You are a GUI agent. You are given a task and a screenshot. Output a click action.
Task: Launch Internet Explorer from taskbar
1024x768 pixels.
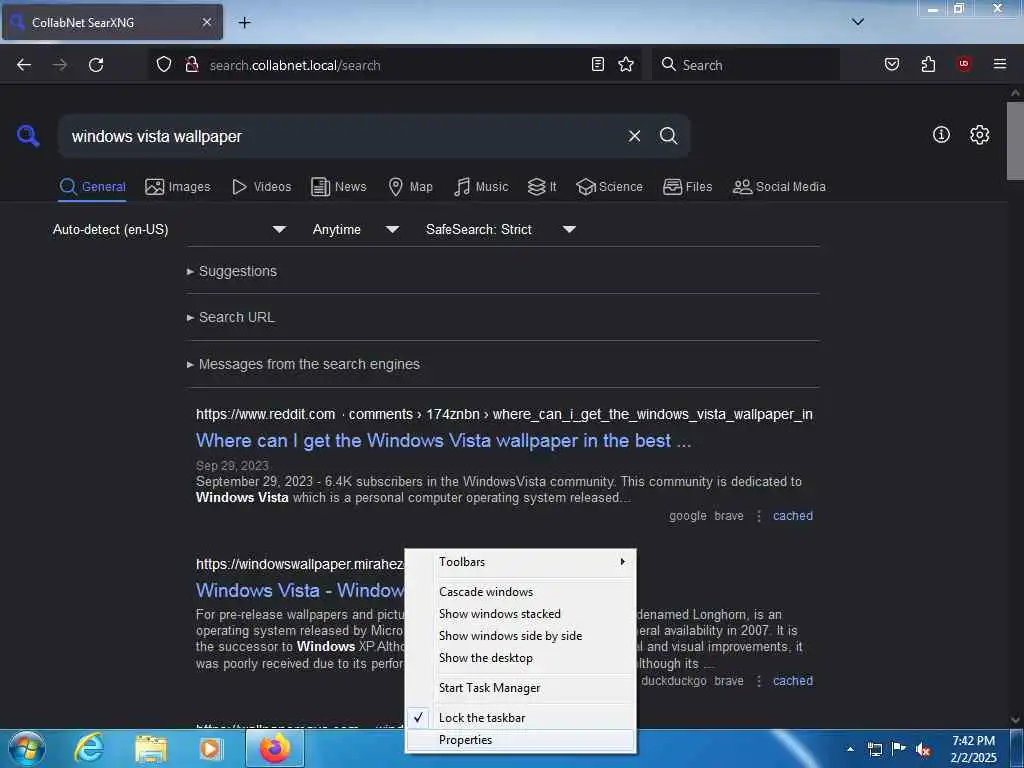pos(89,749)
